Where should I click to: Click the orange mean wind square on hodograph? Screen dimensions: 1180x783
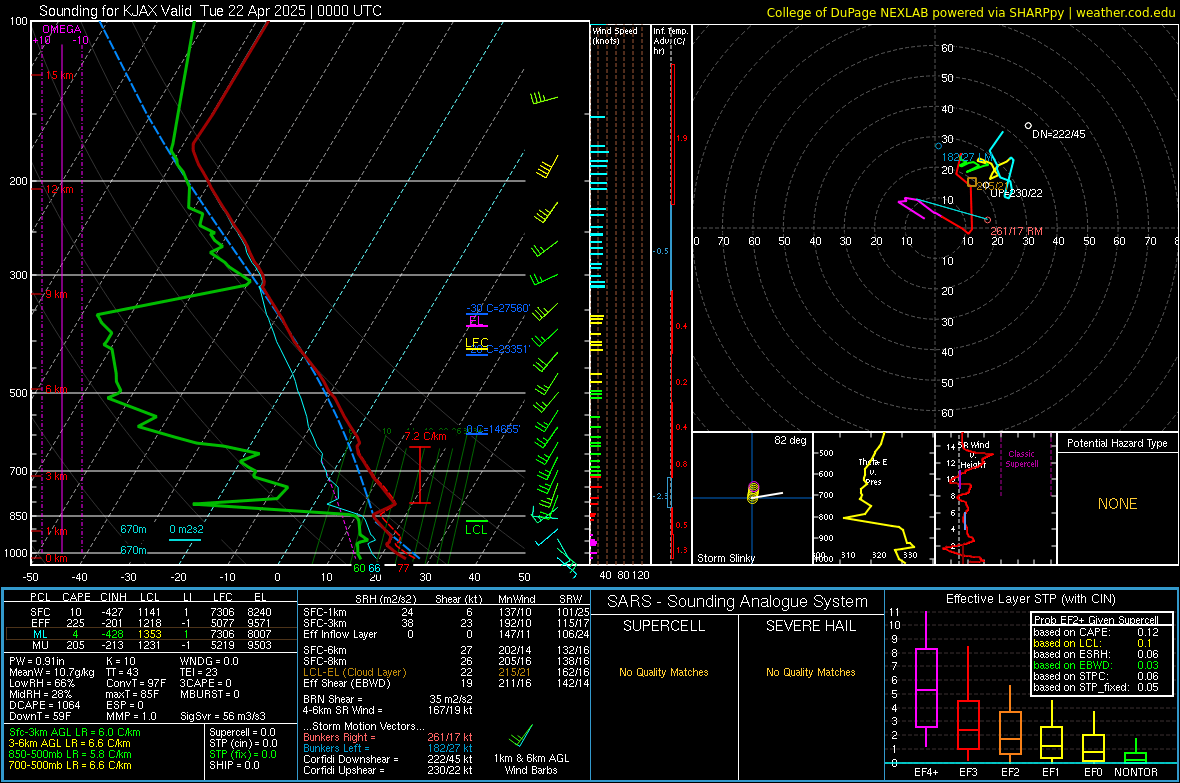972,182
